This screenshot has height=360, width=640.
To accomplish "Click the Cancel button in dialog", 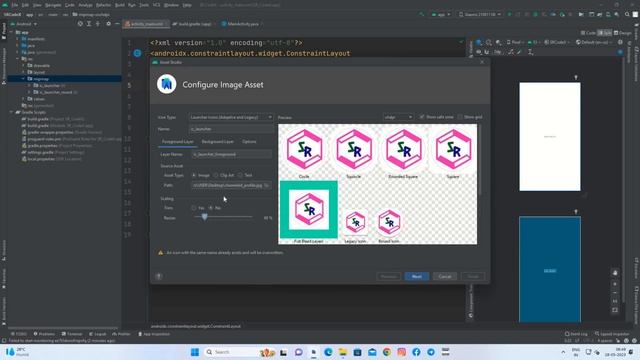I will pos(445,276).
